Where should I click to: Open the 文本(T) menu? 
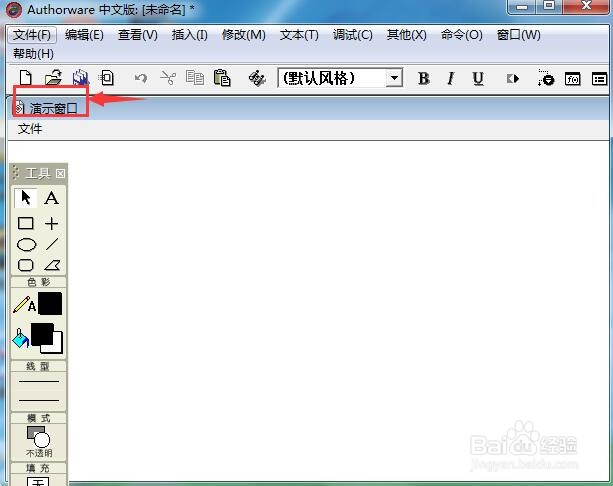[299, 35]
